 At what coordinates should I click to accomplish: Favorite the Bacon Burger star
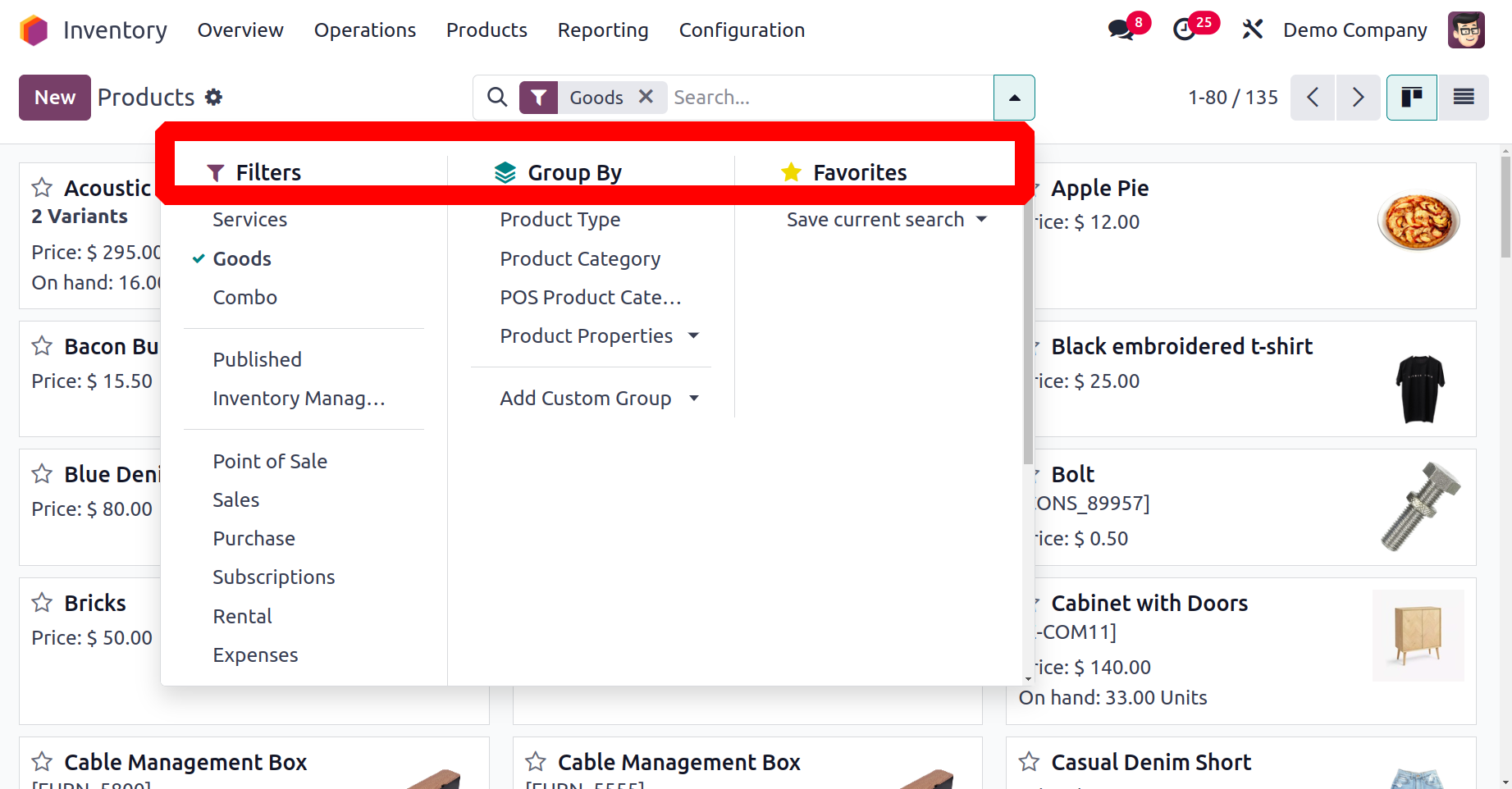tap(42, 346)
